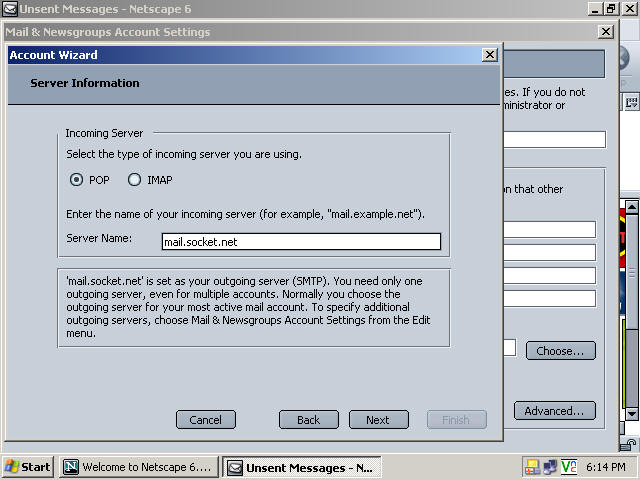Click the padlock security icon at bottom right

point(628,445)
